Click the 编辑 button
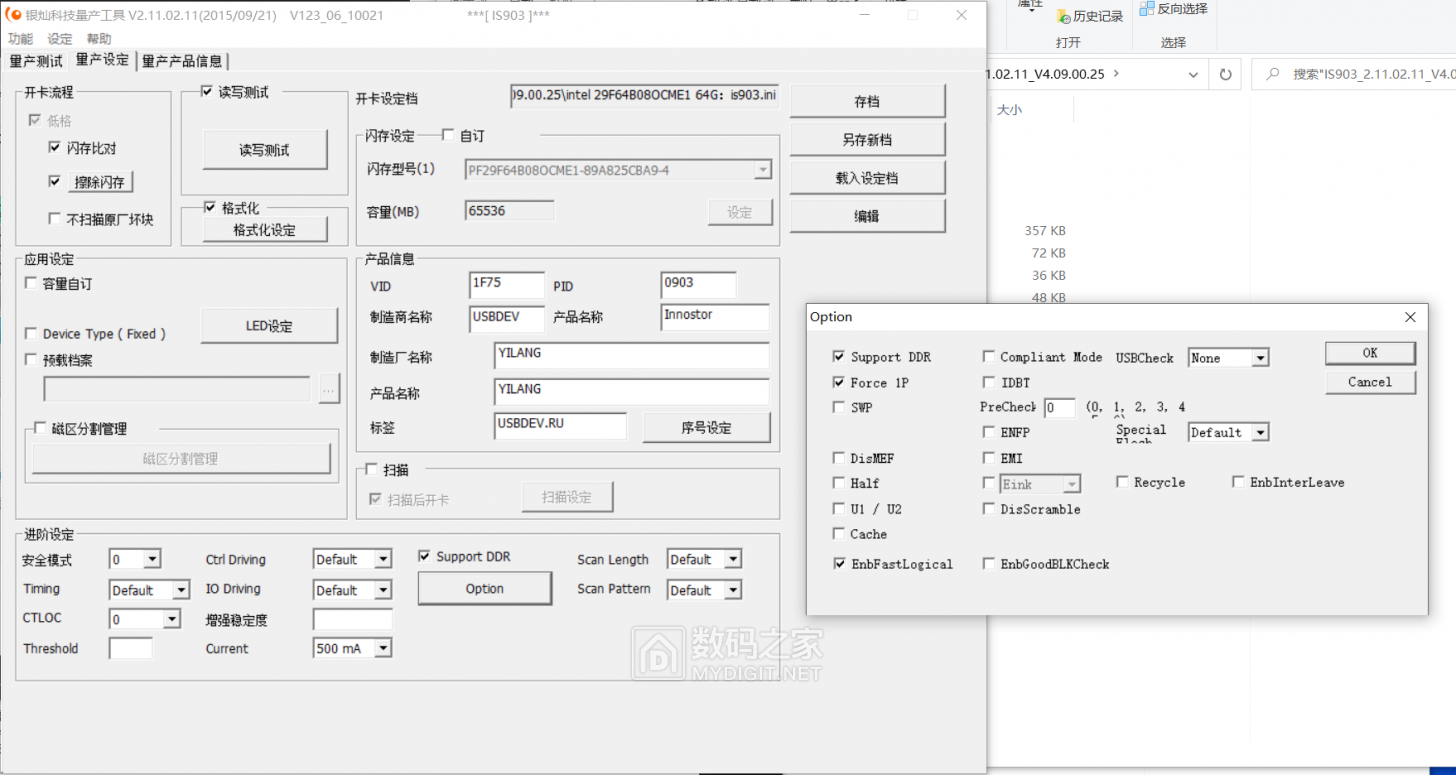This screenshot has width=1456, height=775. pos(867,216)
